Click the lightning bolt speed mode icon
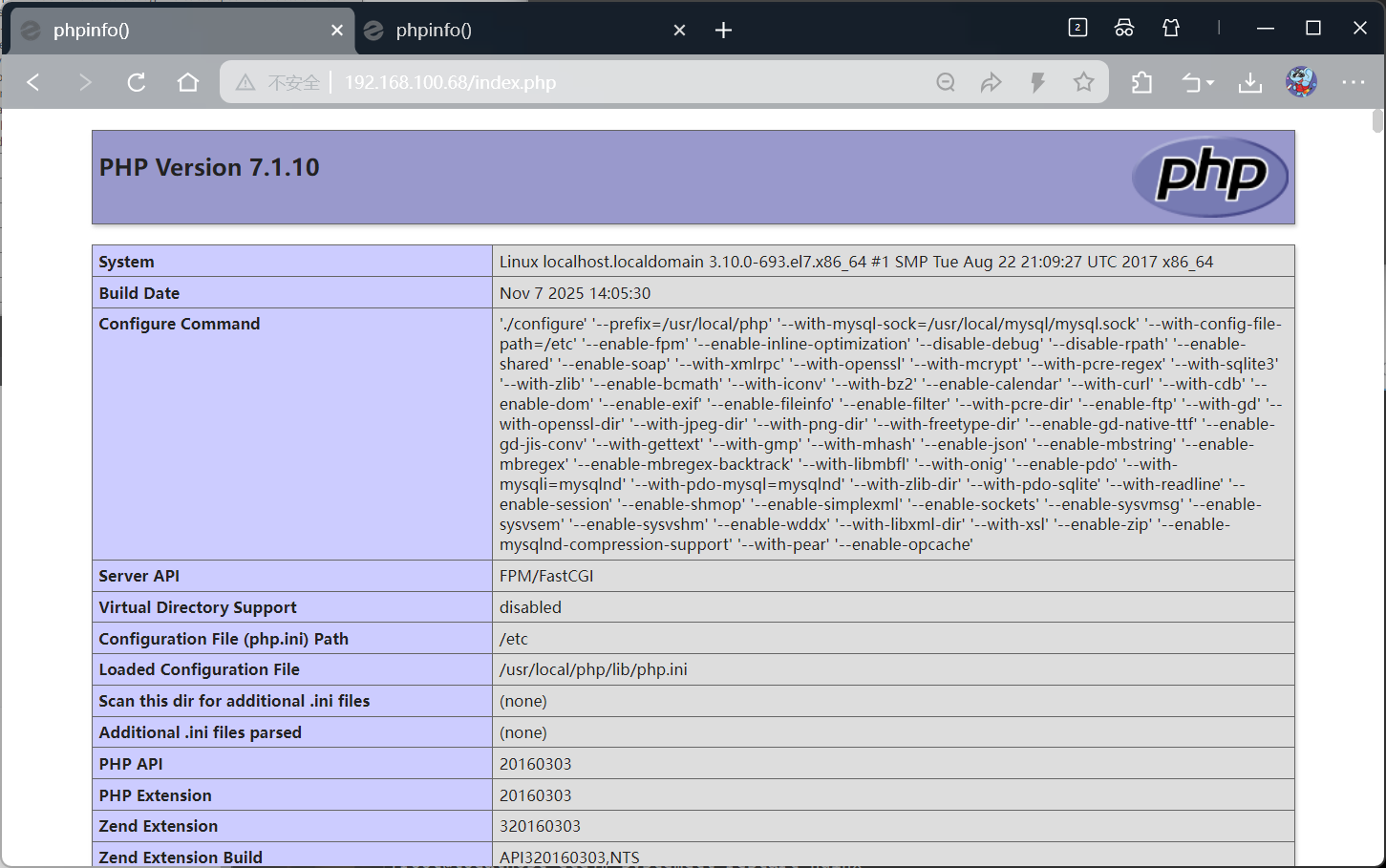 pos(1037,82)
